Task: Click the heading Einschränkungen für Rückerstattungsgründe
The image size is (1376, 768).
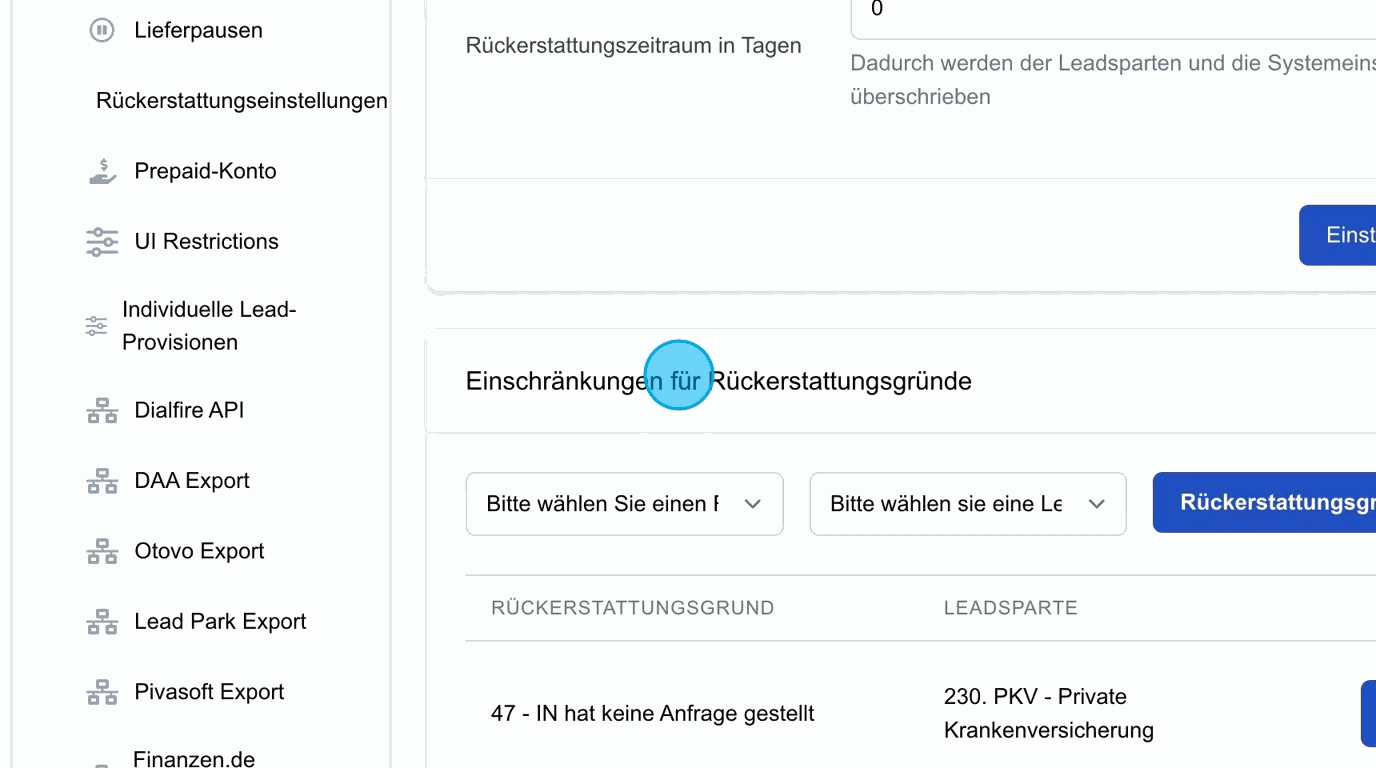Action: pos(719,381)
